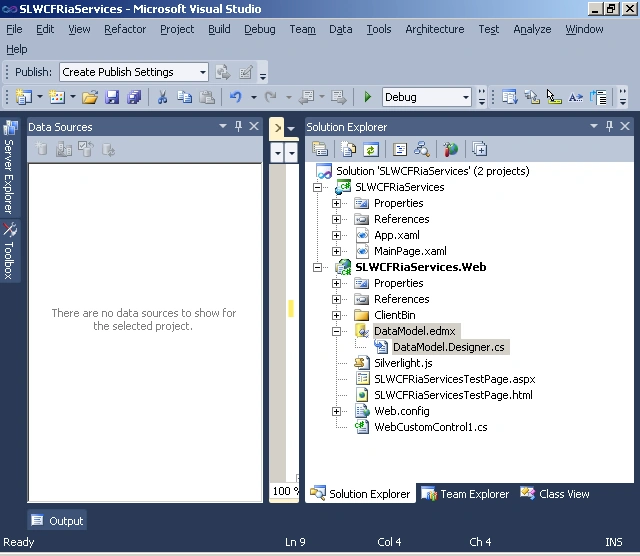Select MainPage.xaml in Solution Explorer

click(x=410, y=251)
